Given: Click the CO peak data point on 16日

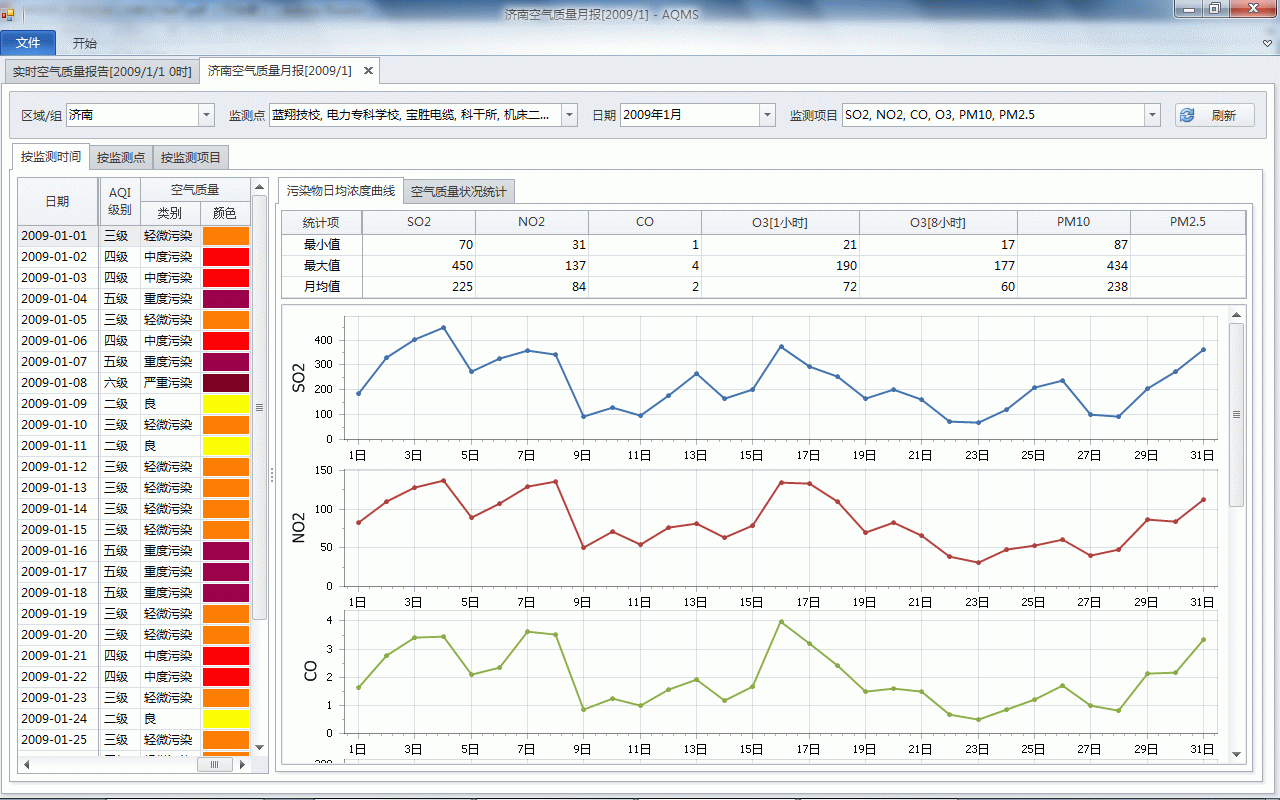Looking at the screenshot, I should click(781, 622).
